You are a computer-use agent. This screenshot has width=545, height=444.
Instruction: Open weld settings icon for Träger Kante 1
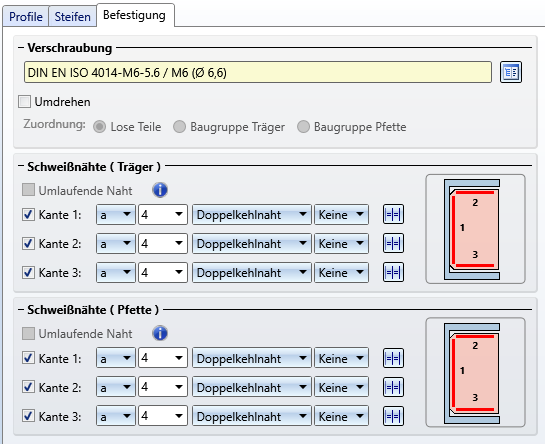(x=393, y=214)
